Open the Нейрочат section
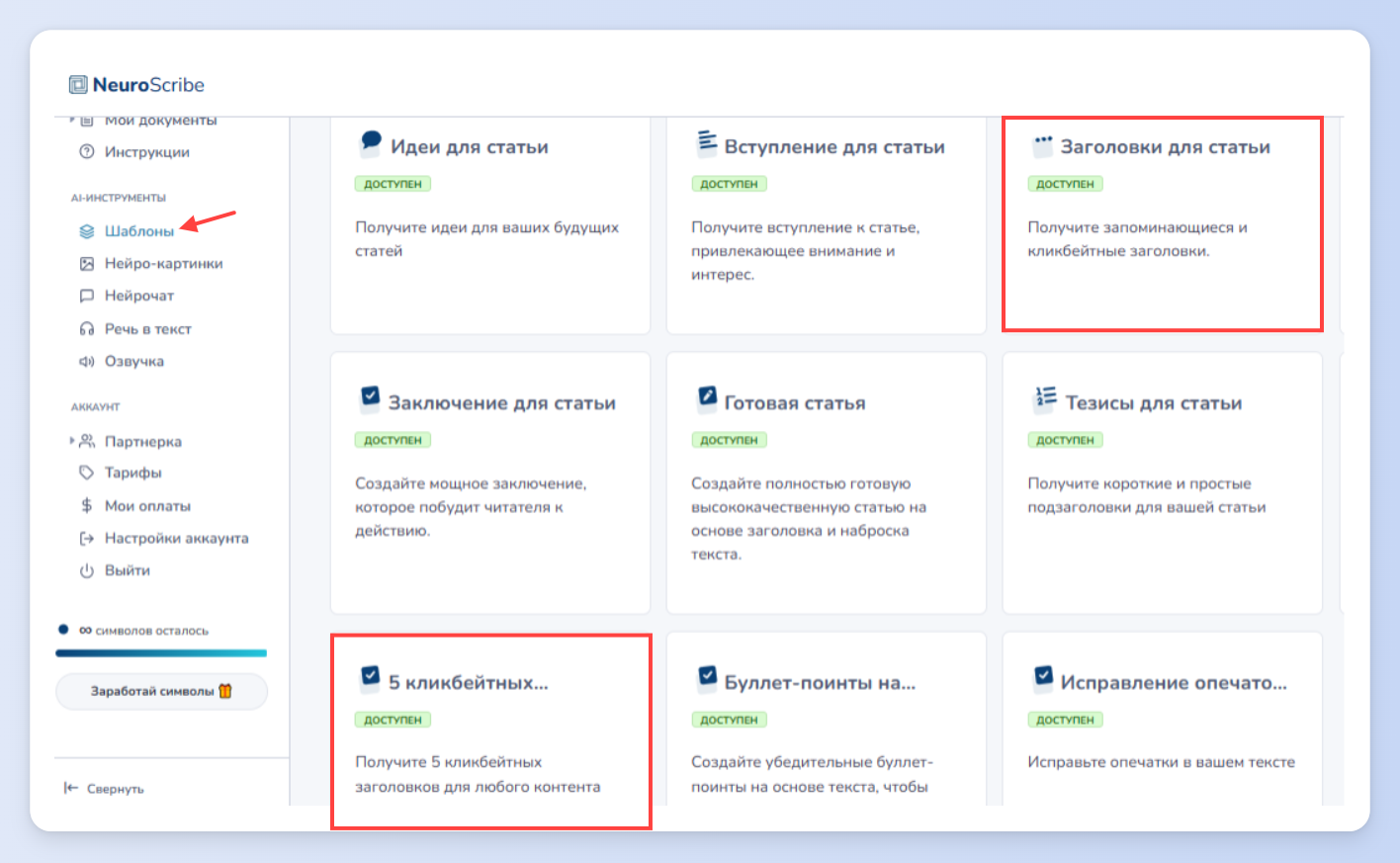Viewport: 1400px width, 863px height. pyautogui.click(x=139, y=296)
